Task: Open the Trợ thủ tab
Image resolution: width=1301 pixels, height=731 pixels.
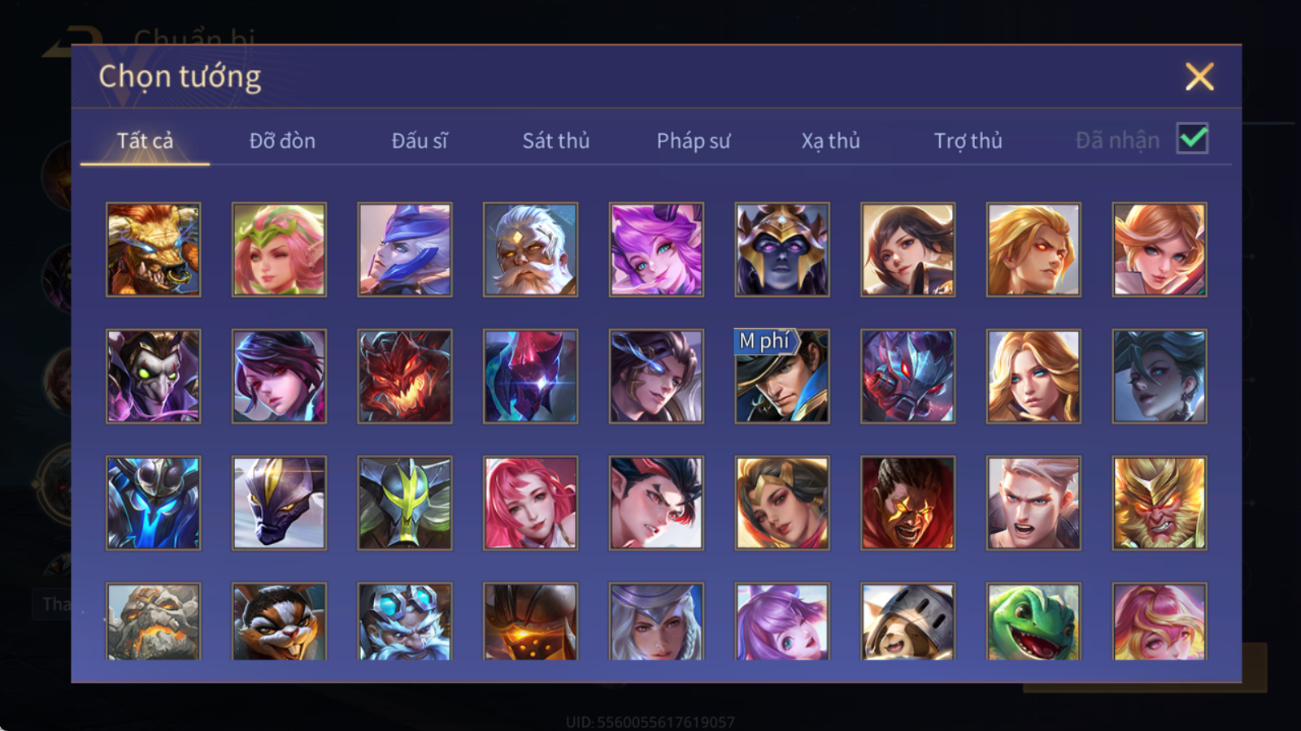Action: point(968,141)
